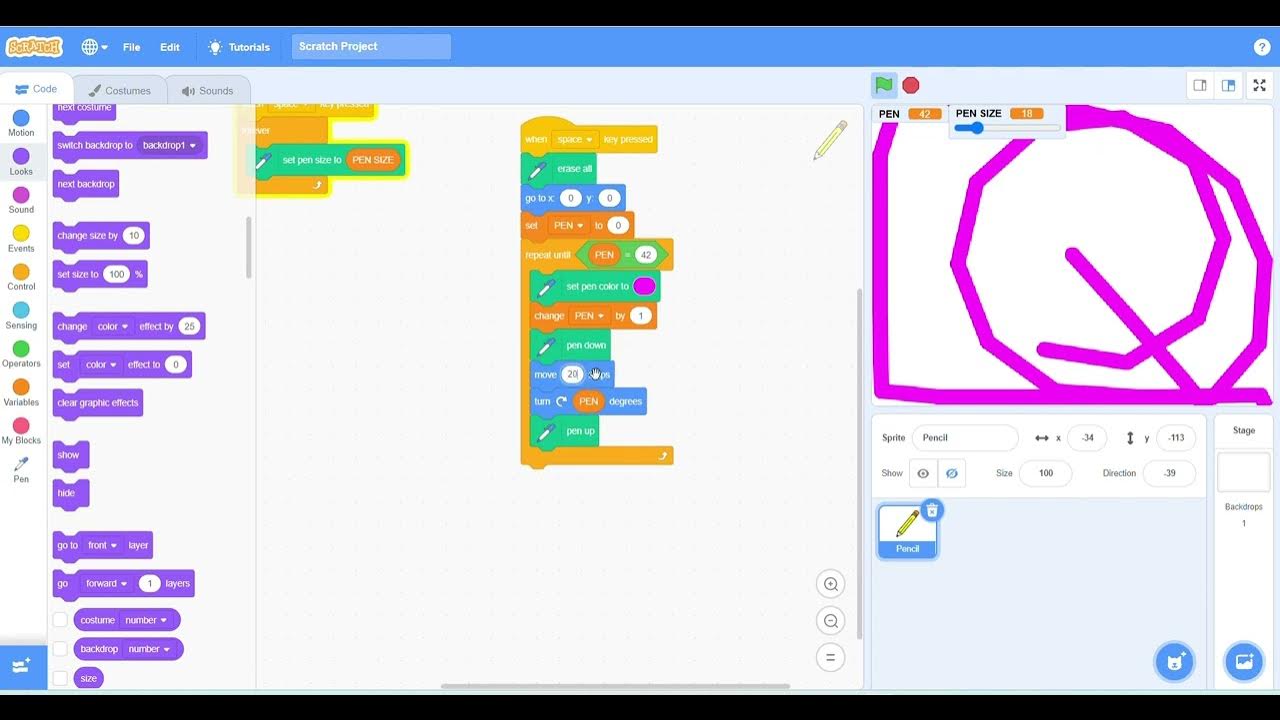1280x720 pixels.
Task: Open the File menu
Action: 131,47
